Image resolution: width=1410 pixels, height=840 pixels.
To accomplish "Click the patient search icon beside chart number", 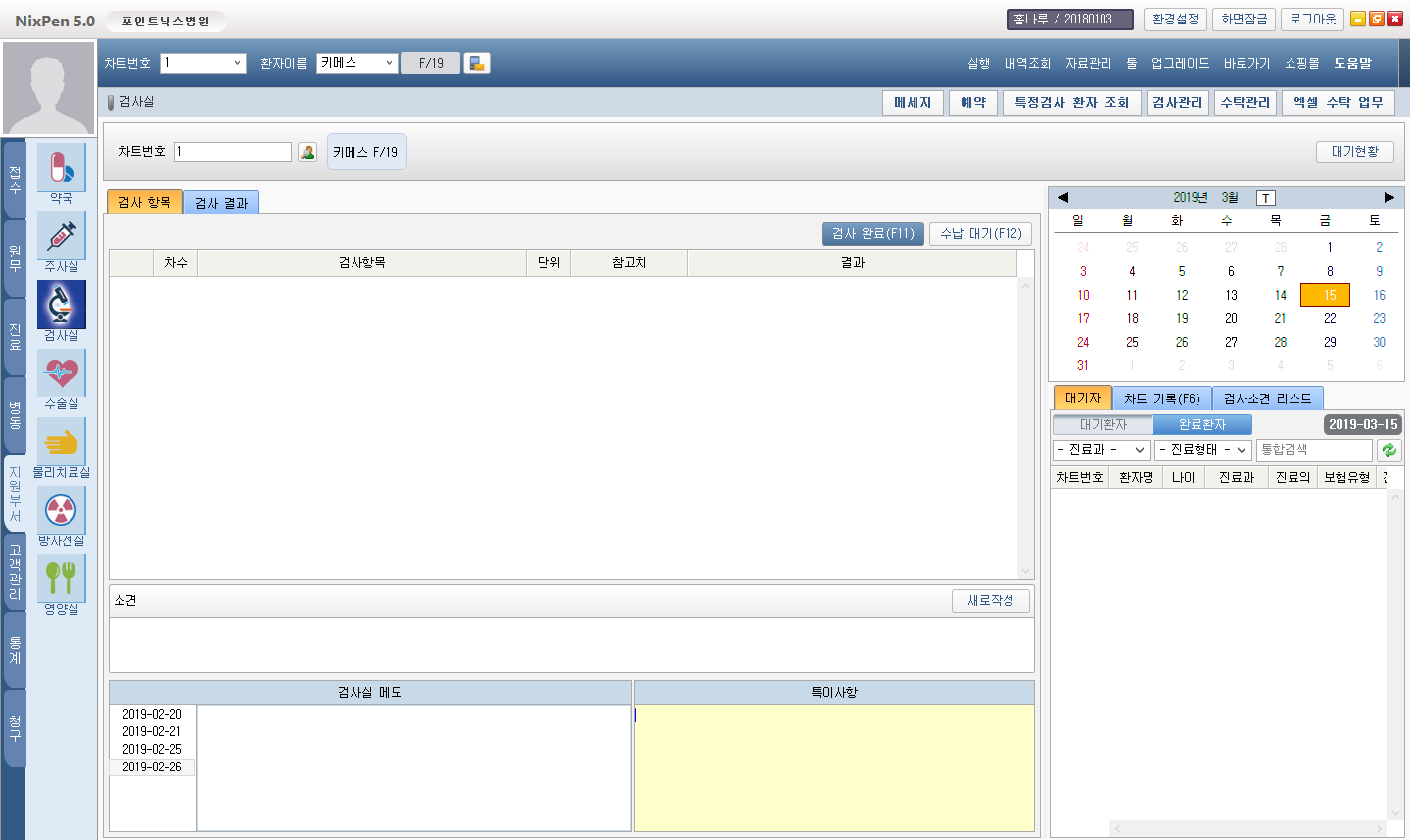I will [307, 152].
